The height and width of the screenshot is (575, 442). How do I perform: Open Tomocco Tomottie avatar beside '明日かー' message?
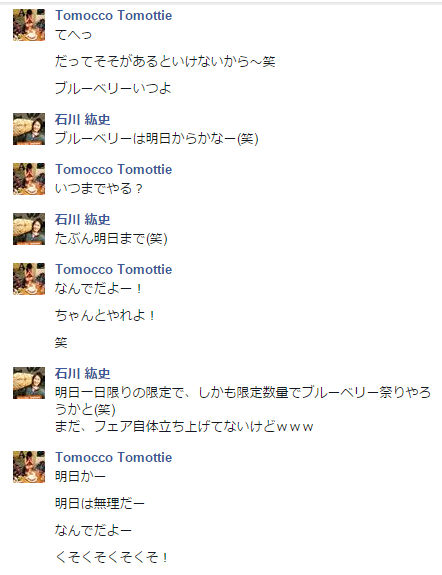pyautogui.click(x=29, y=467)
